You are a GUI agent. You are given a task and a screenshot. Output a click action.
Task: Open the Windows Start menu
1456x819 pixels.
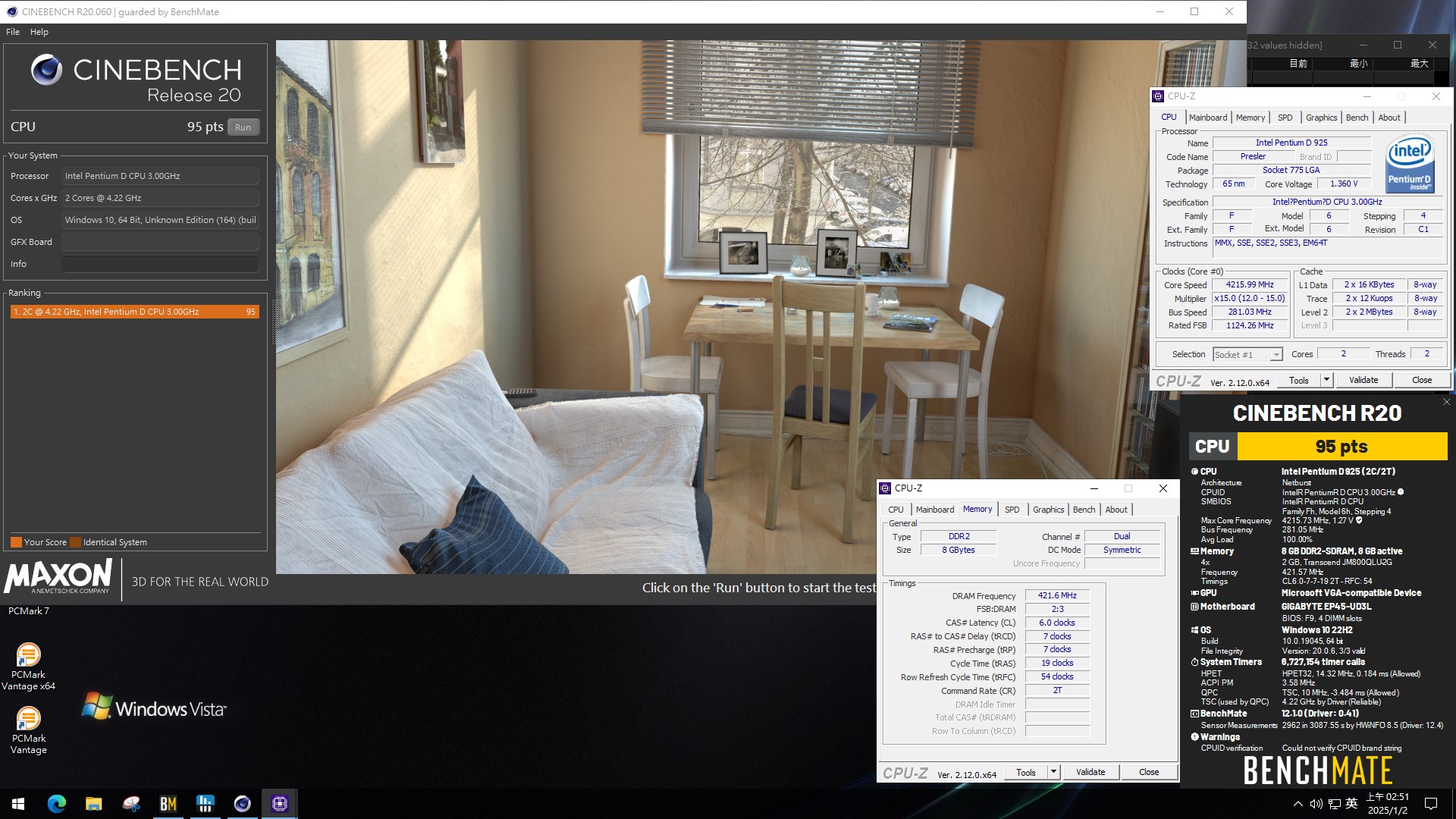(18, 804)
